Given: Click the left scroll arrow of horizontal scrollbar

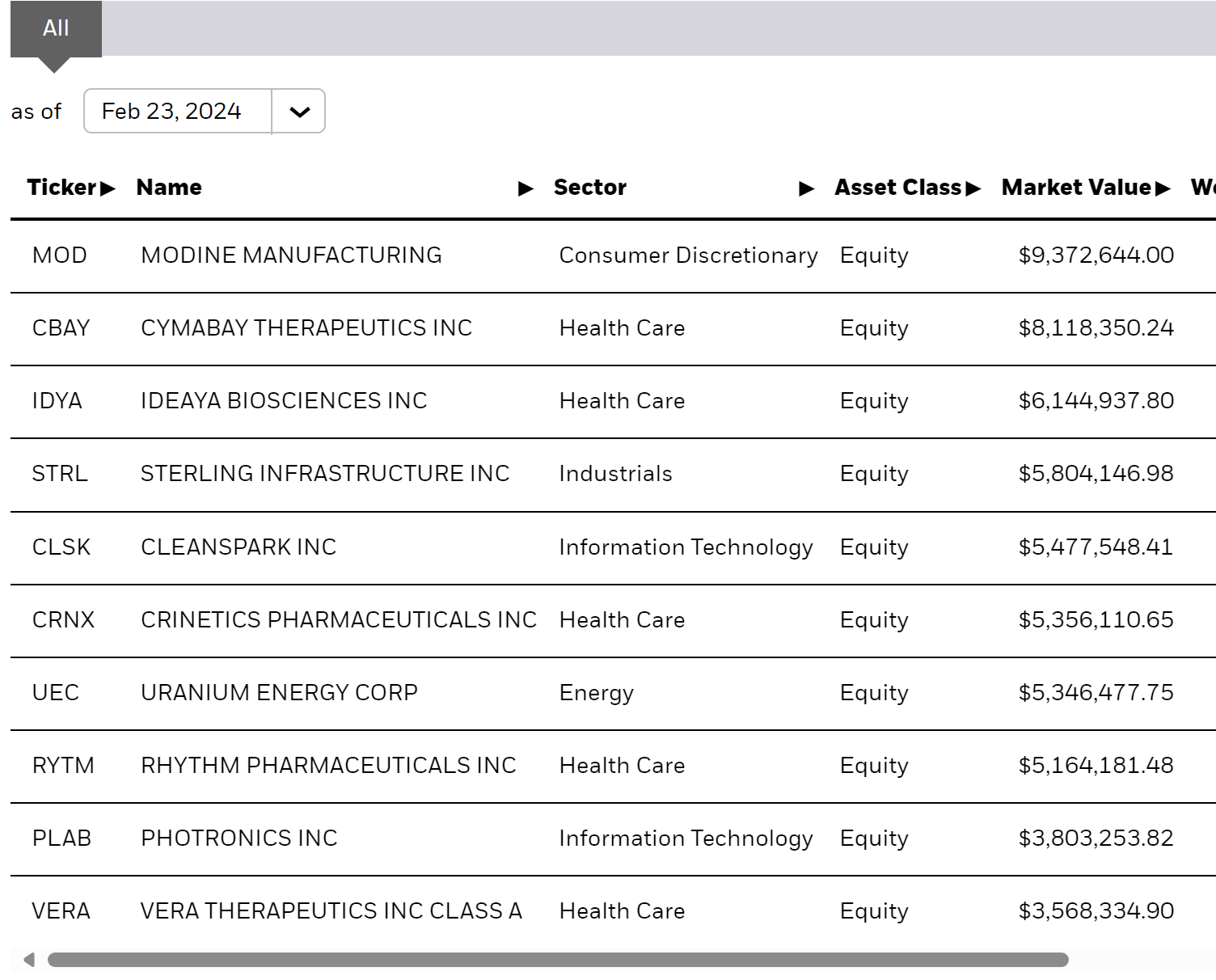Looking at the screenshot, I should click(x=29, y=960).
